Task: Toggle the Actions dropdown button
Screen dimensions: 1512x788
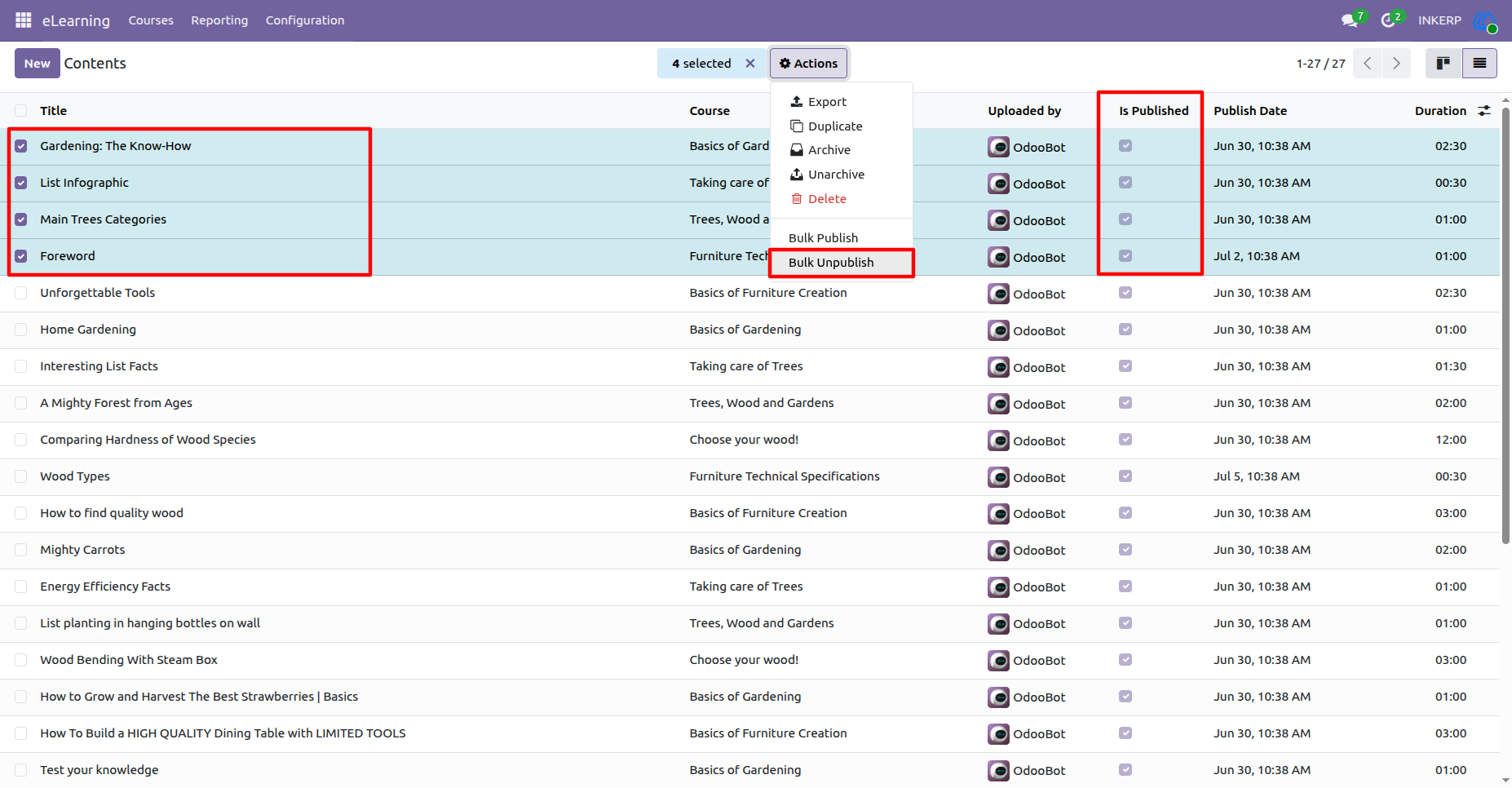Action: coord(808,64)
